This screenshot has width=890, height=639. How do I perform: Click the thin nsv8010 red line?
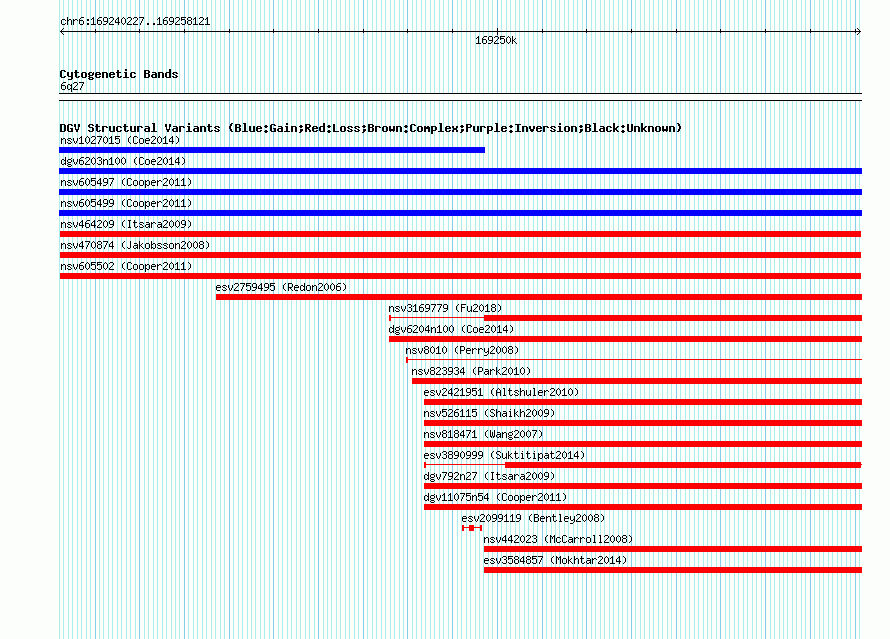point(634,360)
